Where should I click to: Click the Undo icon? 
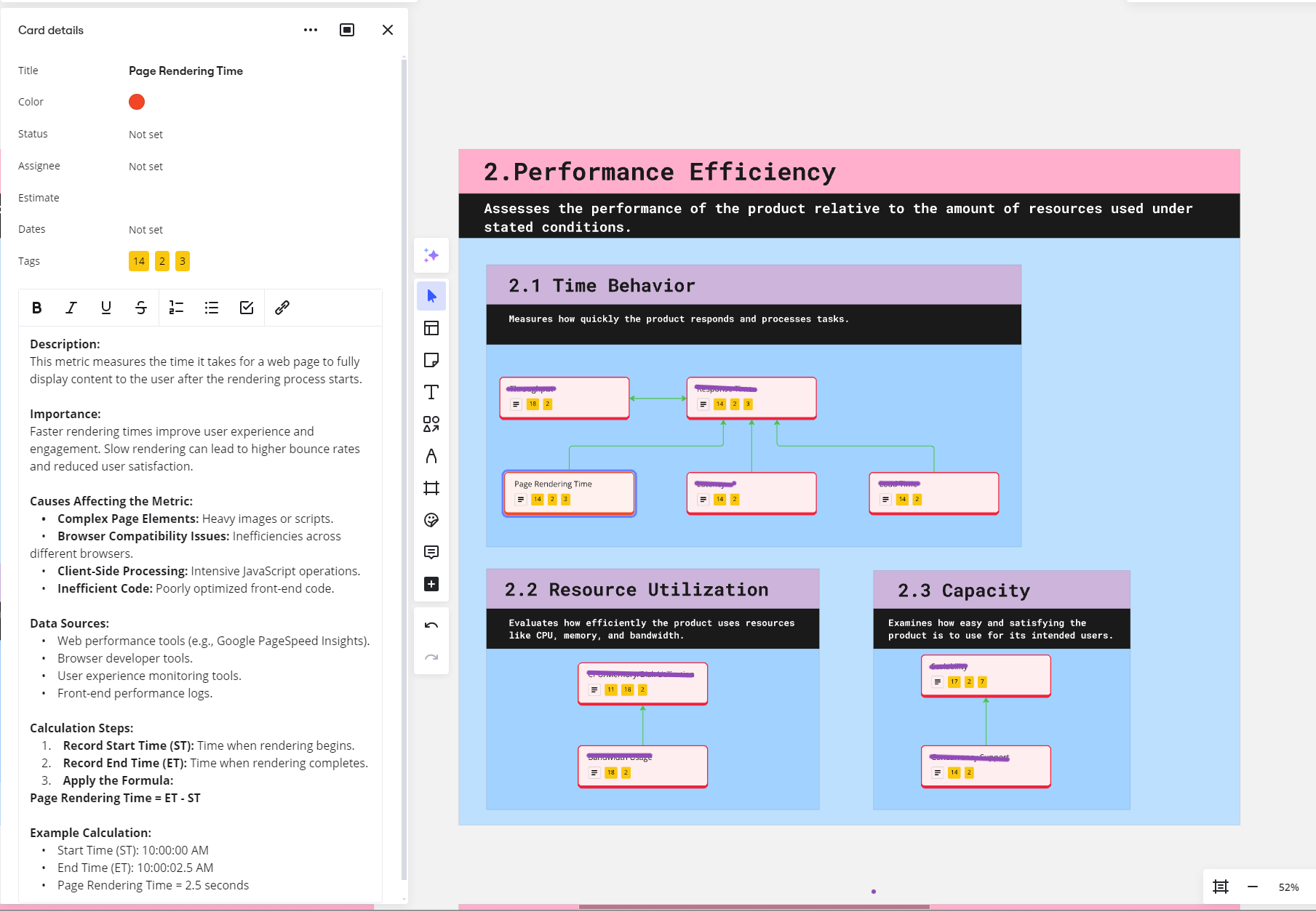[431, 624]
